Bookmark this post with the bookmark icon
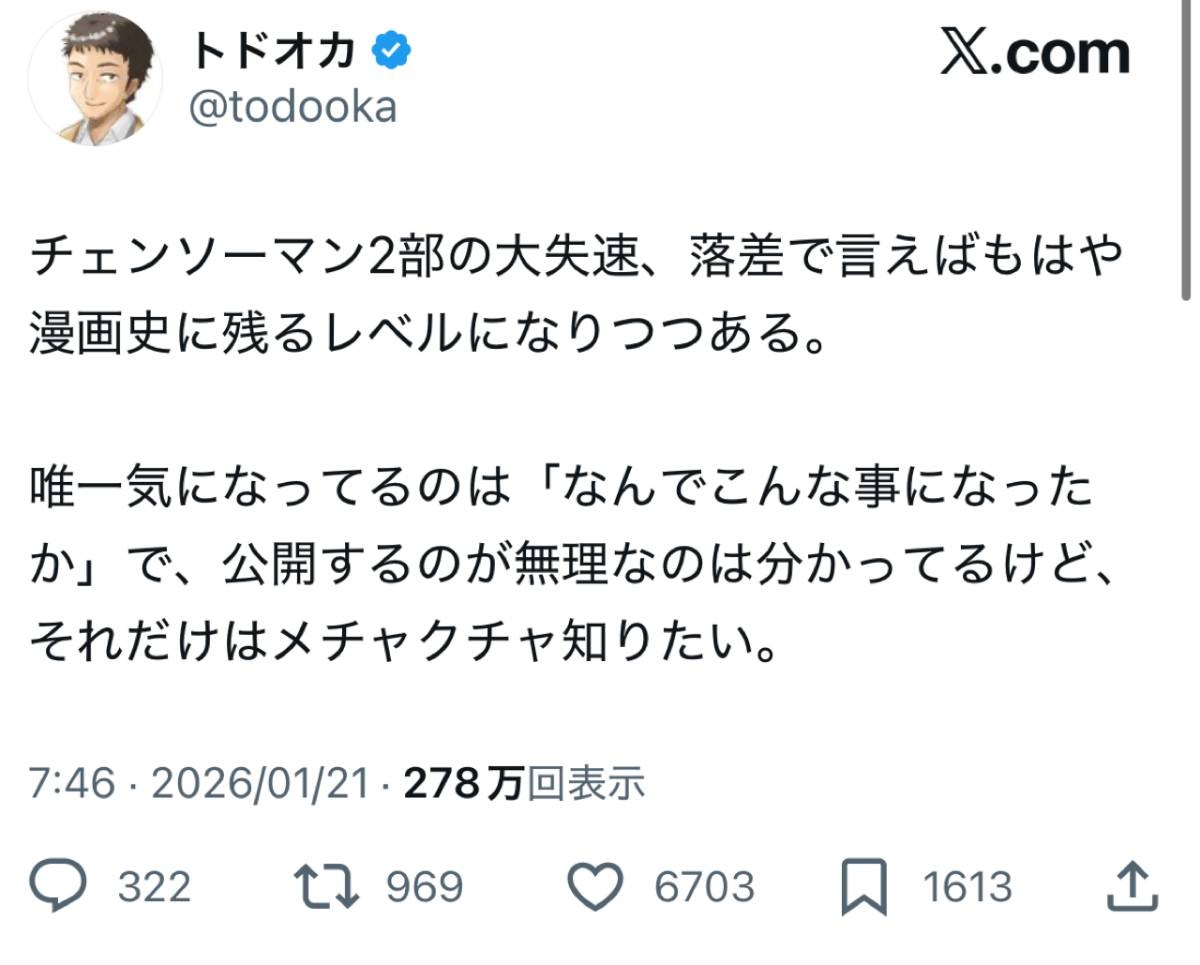This screenshot has height=965, width=1200. [864, 886]
